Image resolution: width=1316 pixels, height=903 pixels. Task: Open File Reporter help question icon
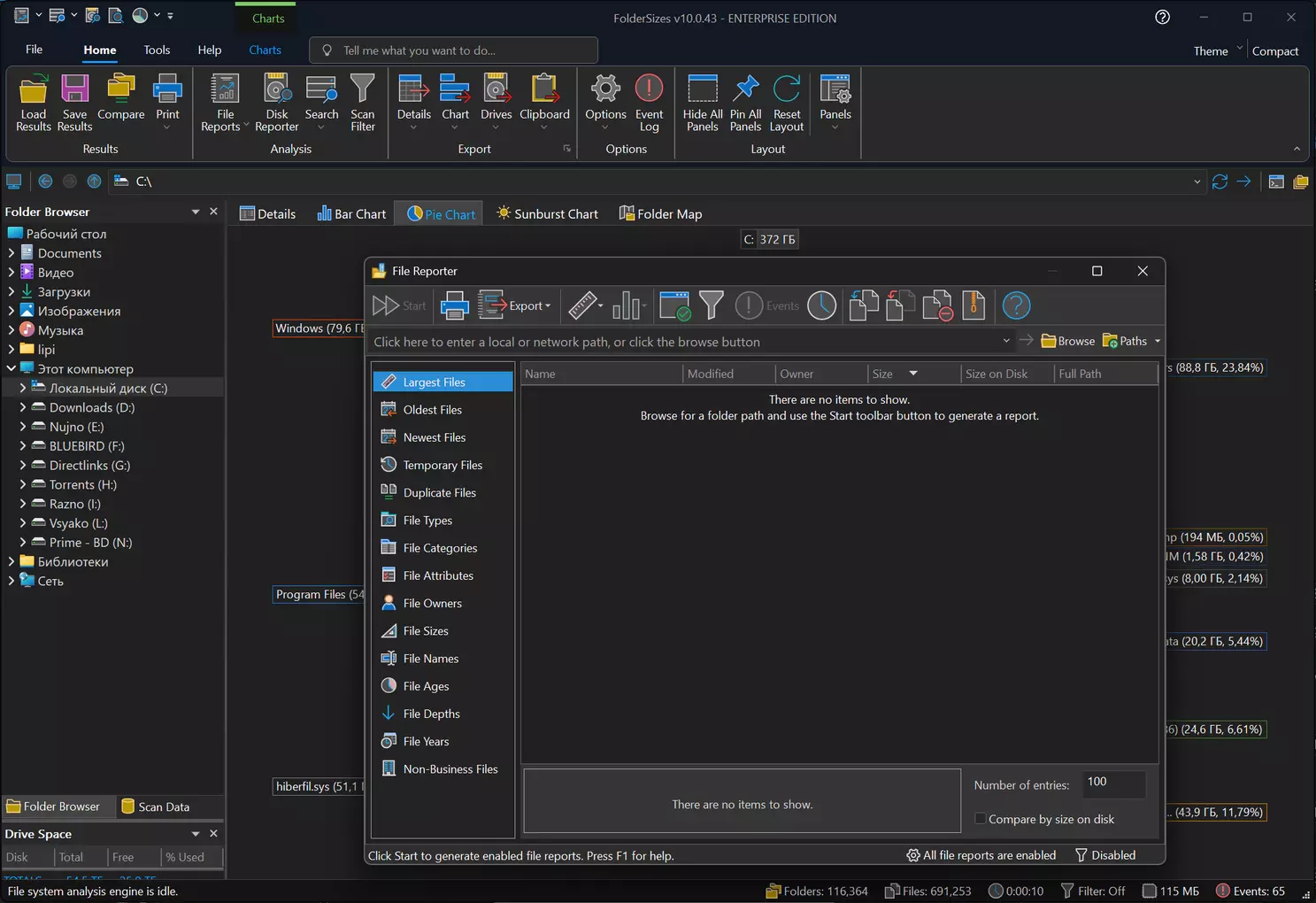pos(1016,305)
